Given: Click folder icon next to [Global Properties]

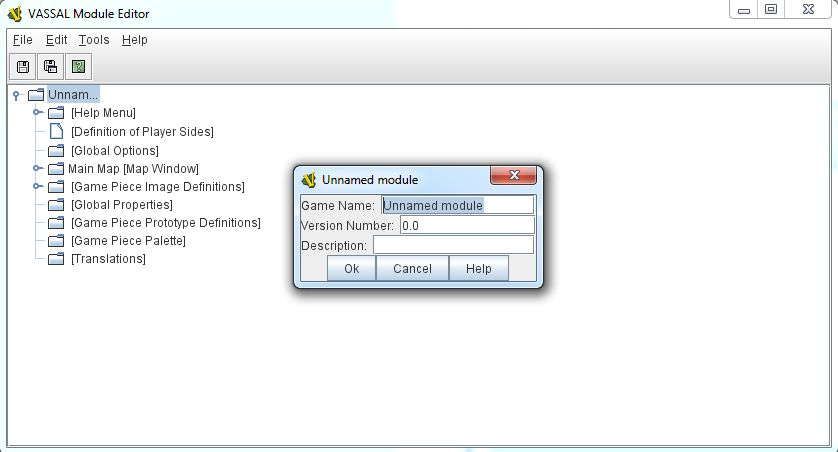Looking at the screenshot, I should pos(56,205).
